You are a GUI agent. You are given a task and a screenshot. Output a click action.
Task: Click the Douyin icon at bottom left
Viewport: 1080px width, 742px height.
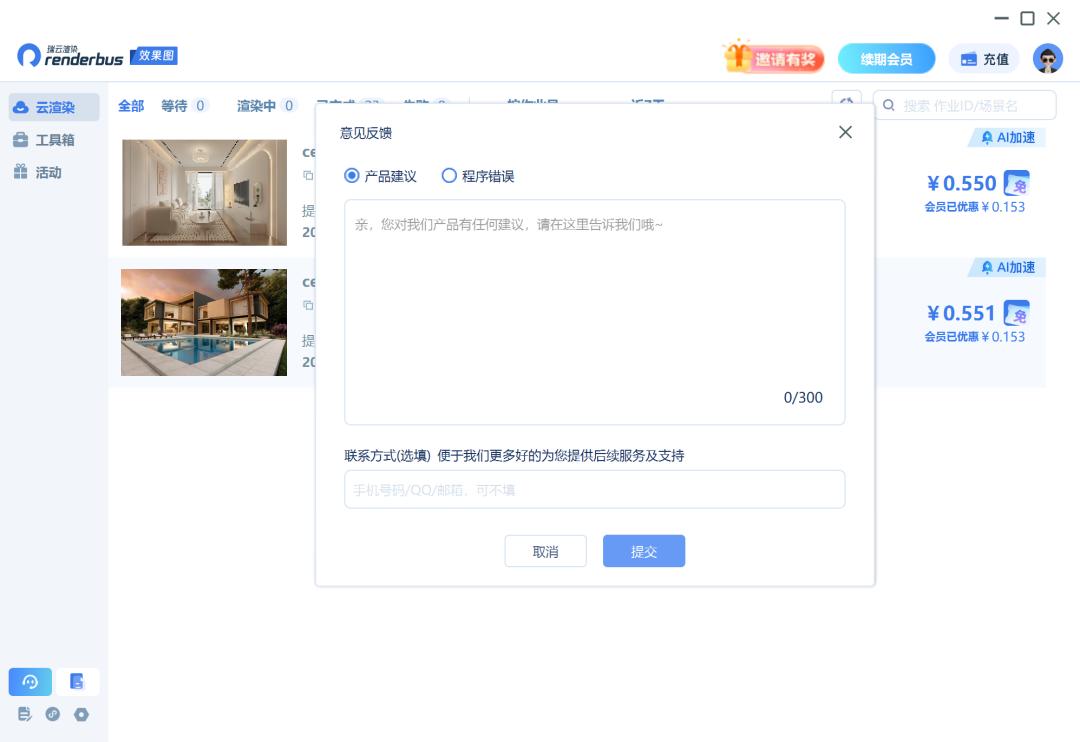53,715
